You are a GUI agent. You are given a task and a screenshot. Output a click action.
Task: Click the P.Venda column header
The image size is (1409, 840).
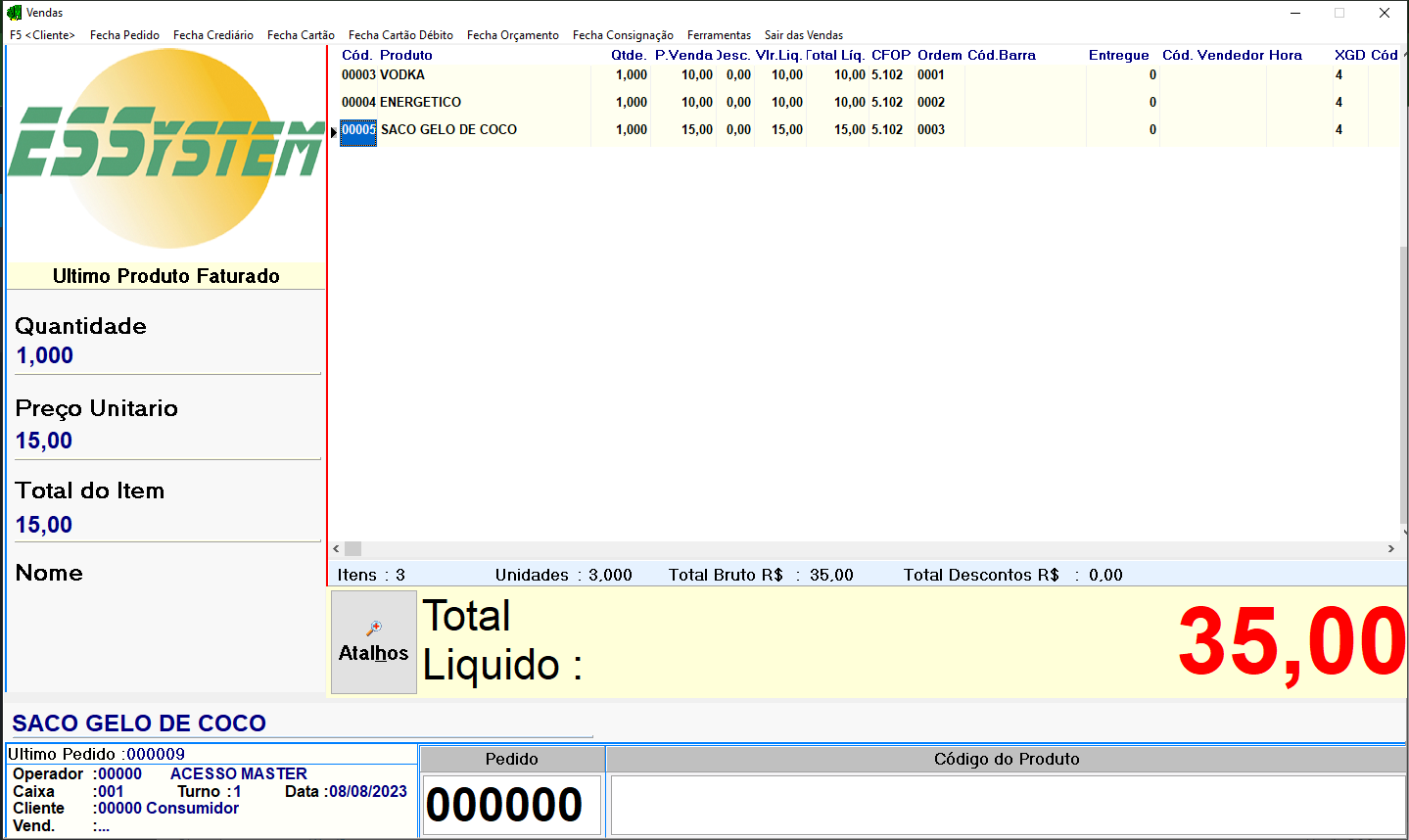(x=683, y=55)
